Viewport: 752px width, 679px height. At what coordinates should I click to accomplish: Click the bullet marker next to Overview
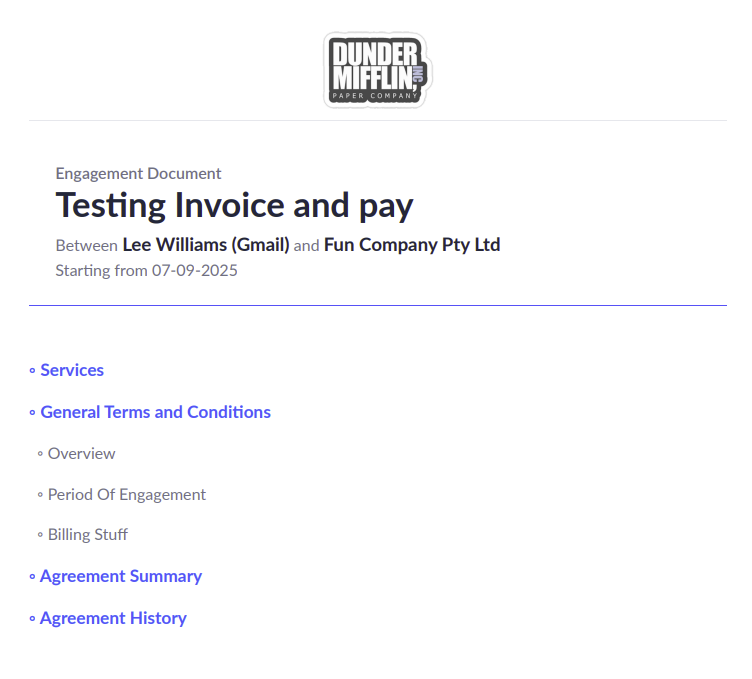[x=40, y=454]
